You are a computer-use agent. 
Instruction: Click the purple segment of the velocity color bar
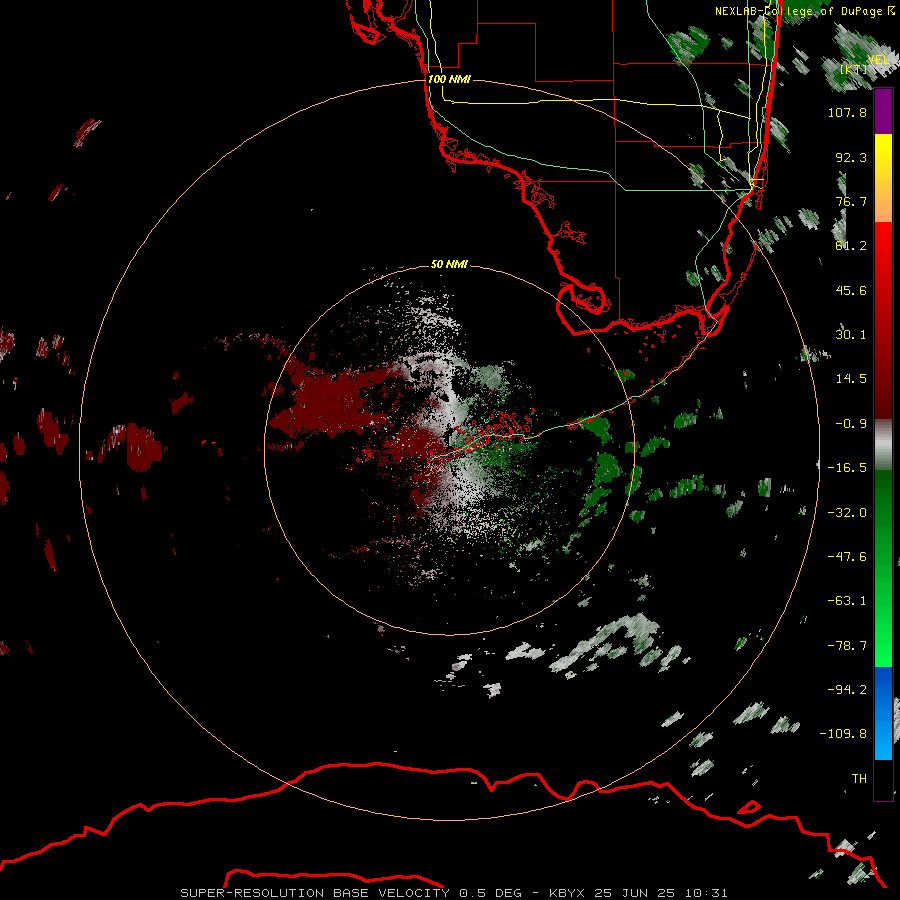(883, 112)
